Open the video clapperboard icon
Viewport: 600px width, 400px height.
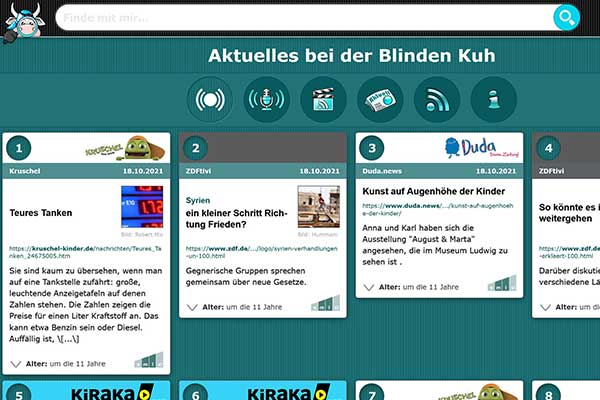pyautogui.click(x=323, y=99)
